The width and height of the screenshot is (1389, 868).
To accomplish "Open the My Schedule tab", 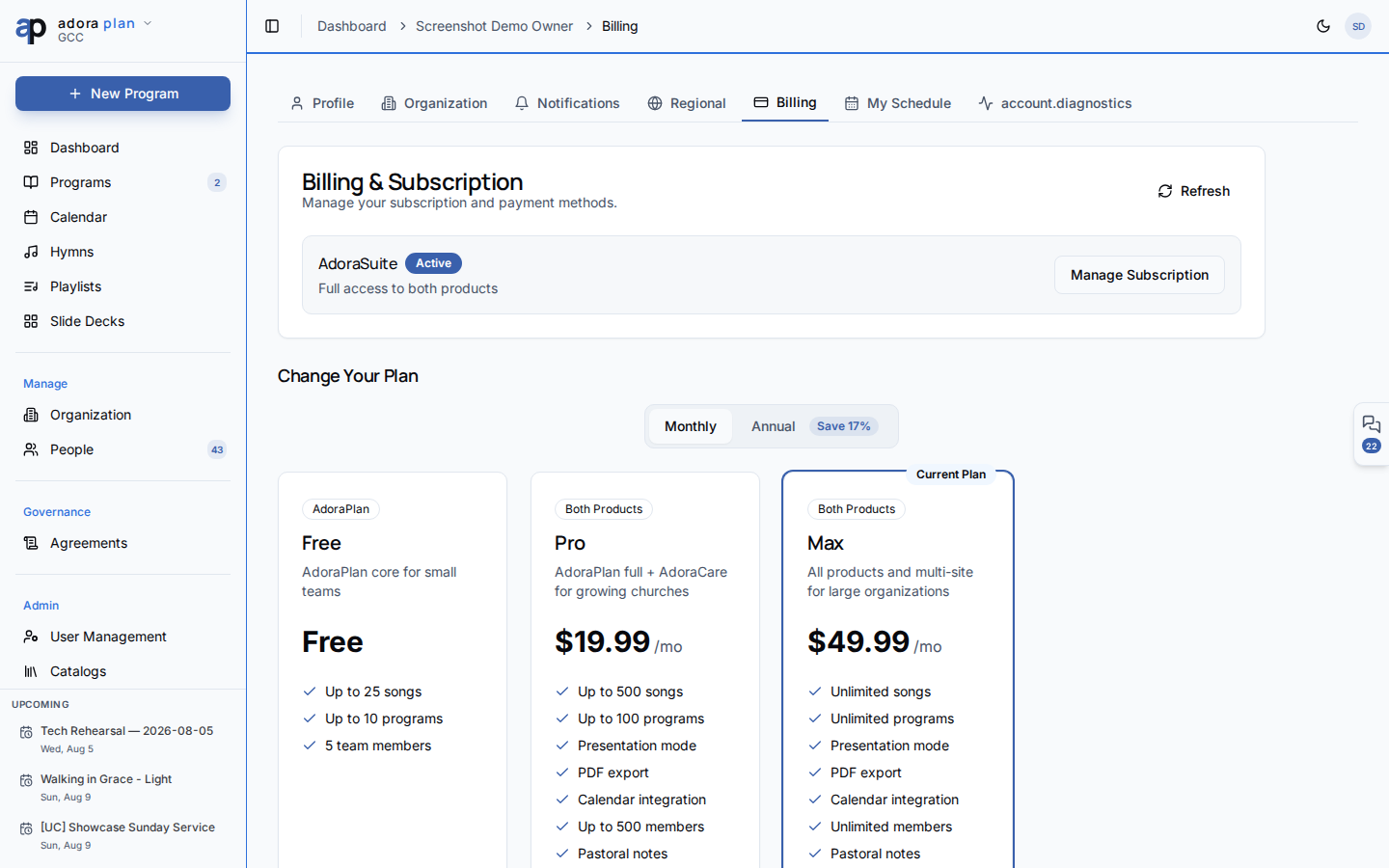I will 898,103.
